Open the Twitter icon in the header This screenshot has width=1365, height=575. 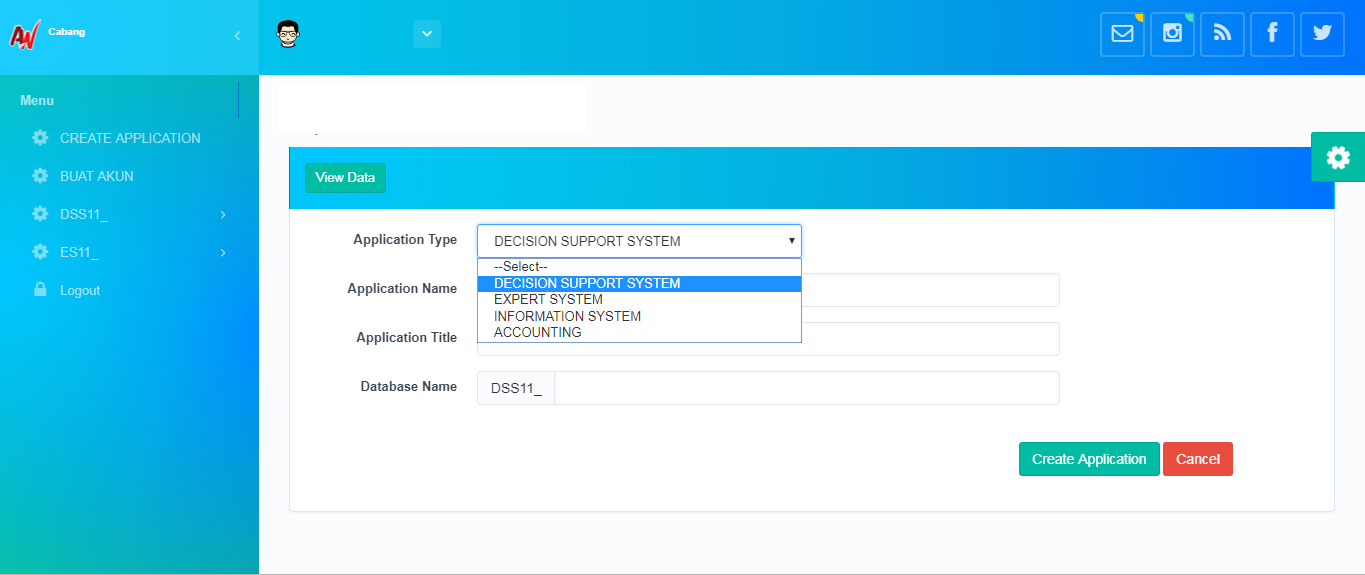[x=1322, y=34]
